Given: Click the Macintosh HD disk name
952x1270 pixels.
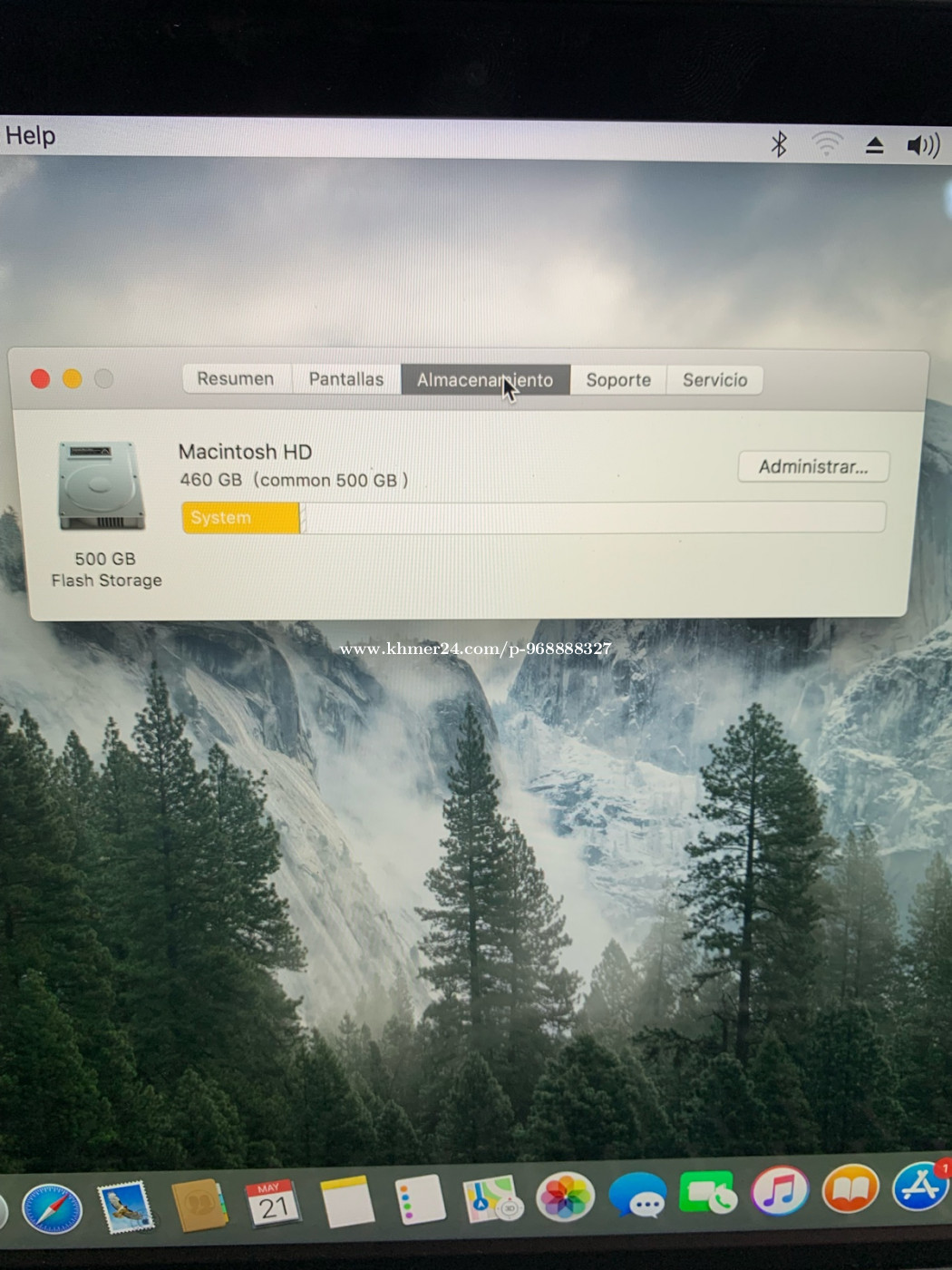Looking at the screenshot, I should (x=245, y=452).
